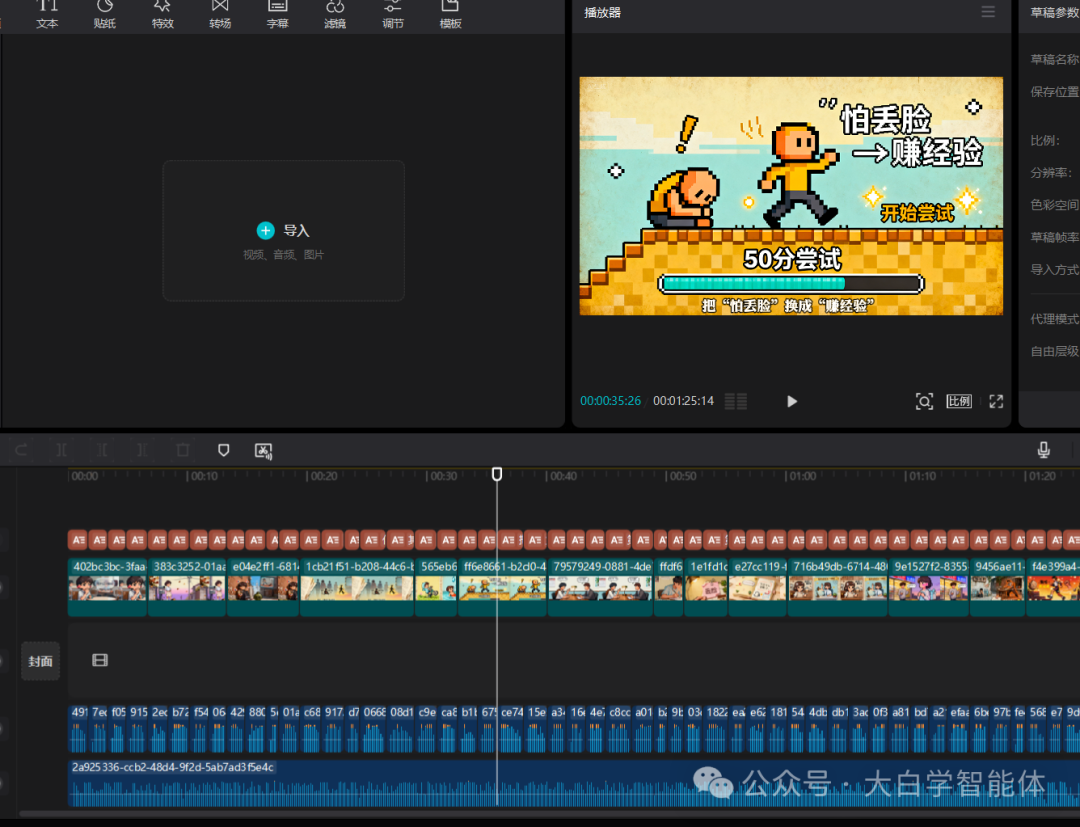
Task: Click the trash delete tool in timeline toolbar
Action: click(x=183, y=450)
